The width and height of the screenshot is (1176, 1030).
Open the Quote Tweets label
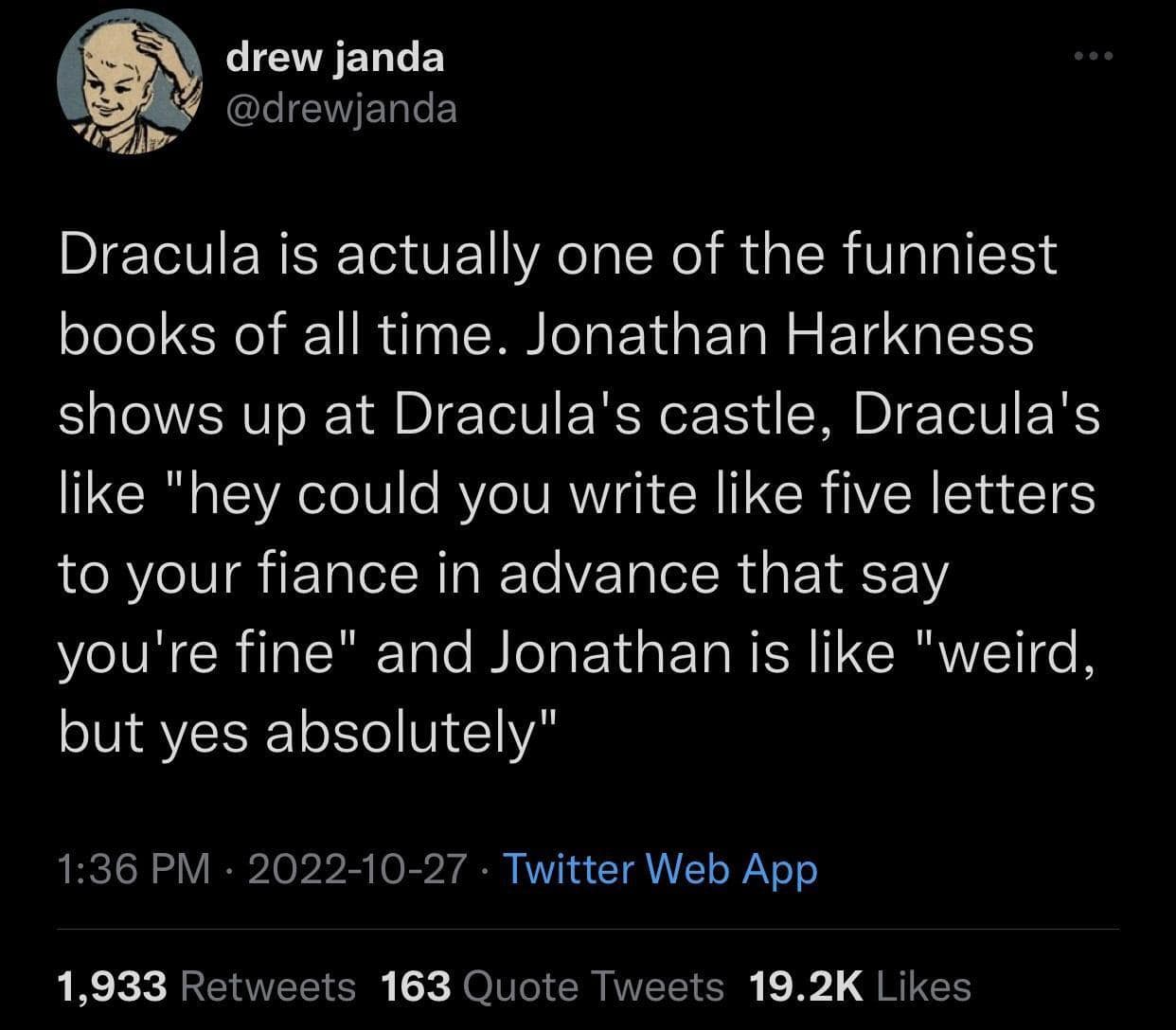[594, 986]
